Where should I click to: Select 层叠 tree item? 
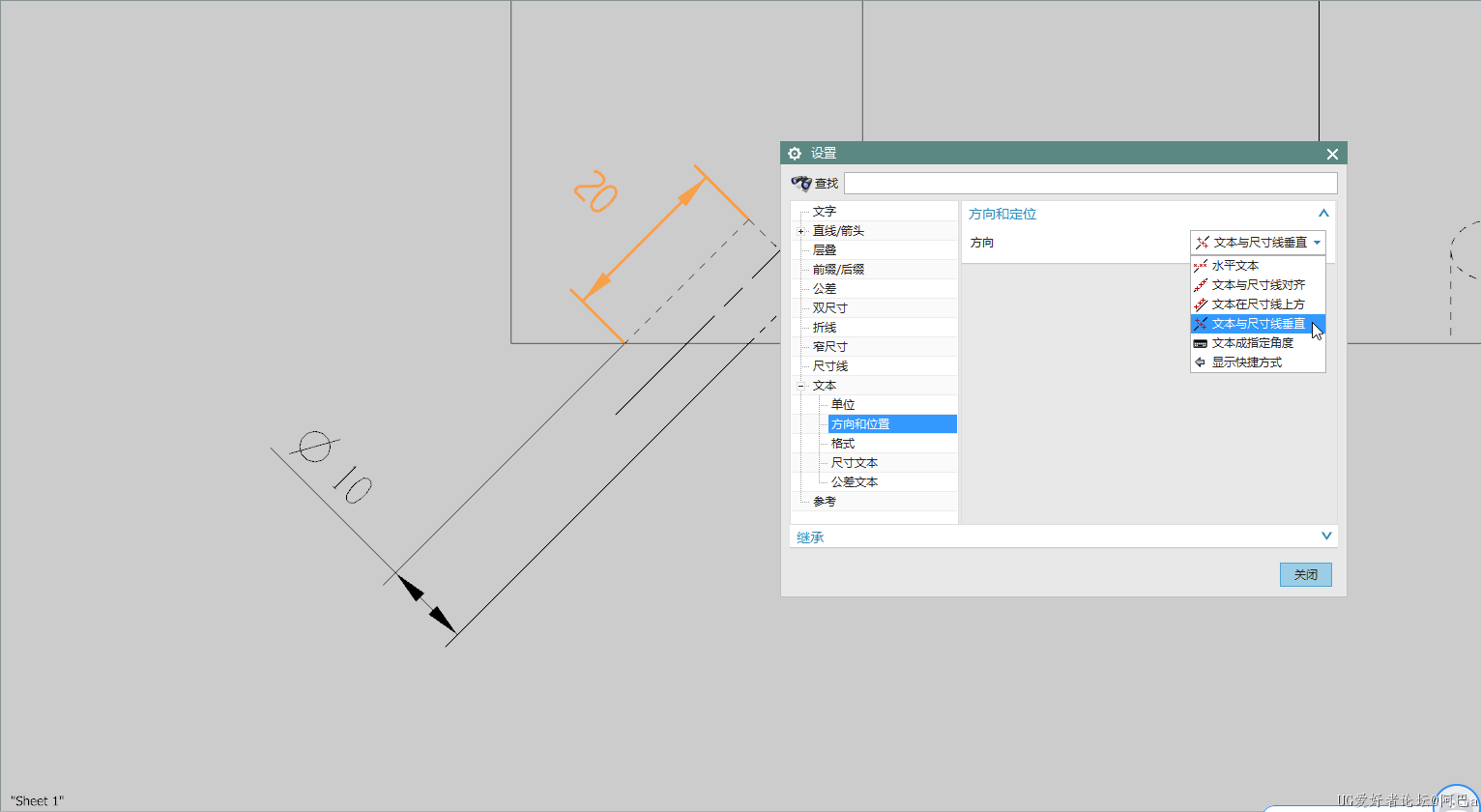point(825,250)
